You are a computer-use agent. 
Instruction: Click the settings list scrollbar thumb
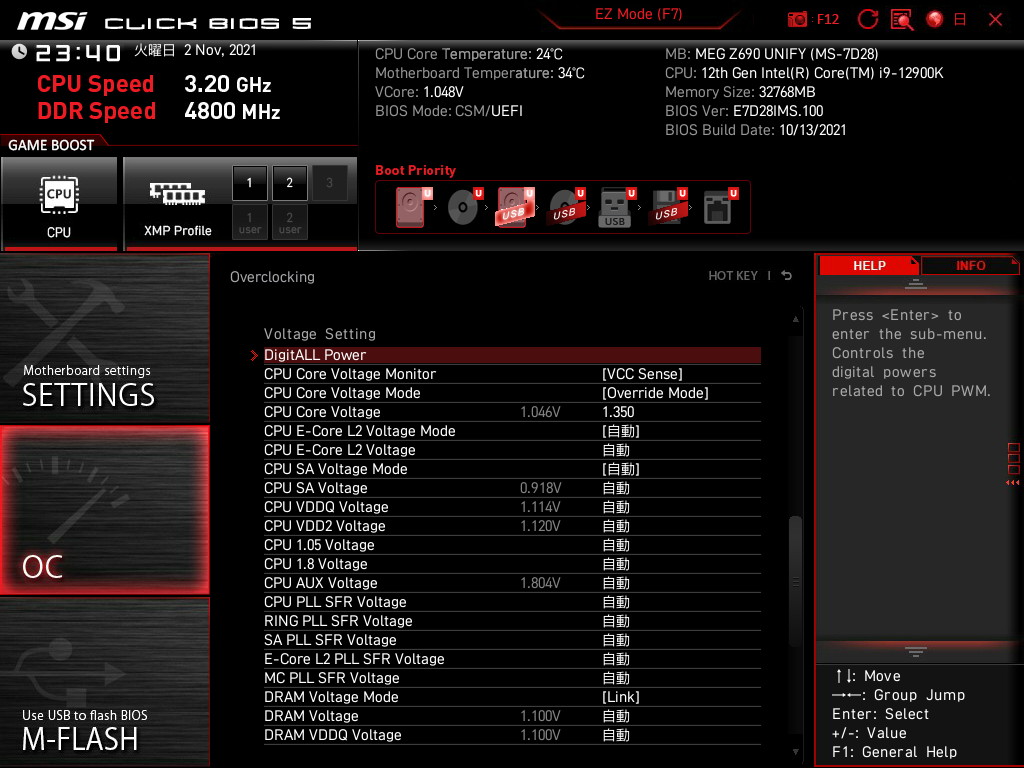tap(795, 581)
